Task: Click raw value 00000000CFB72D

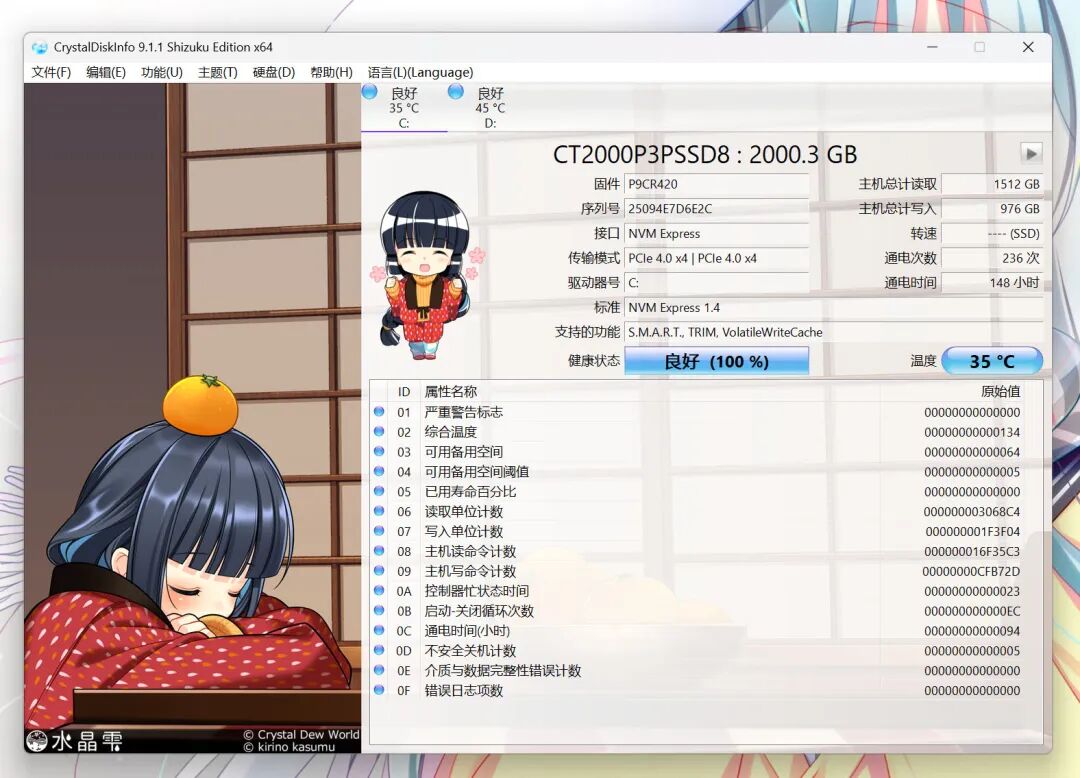Action: point(971,571)
